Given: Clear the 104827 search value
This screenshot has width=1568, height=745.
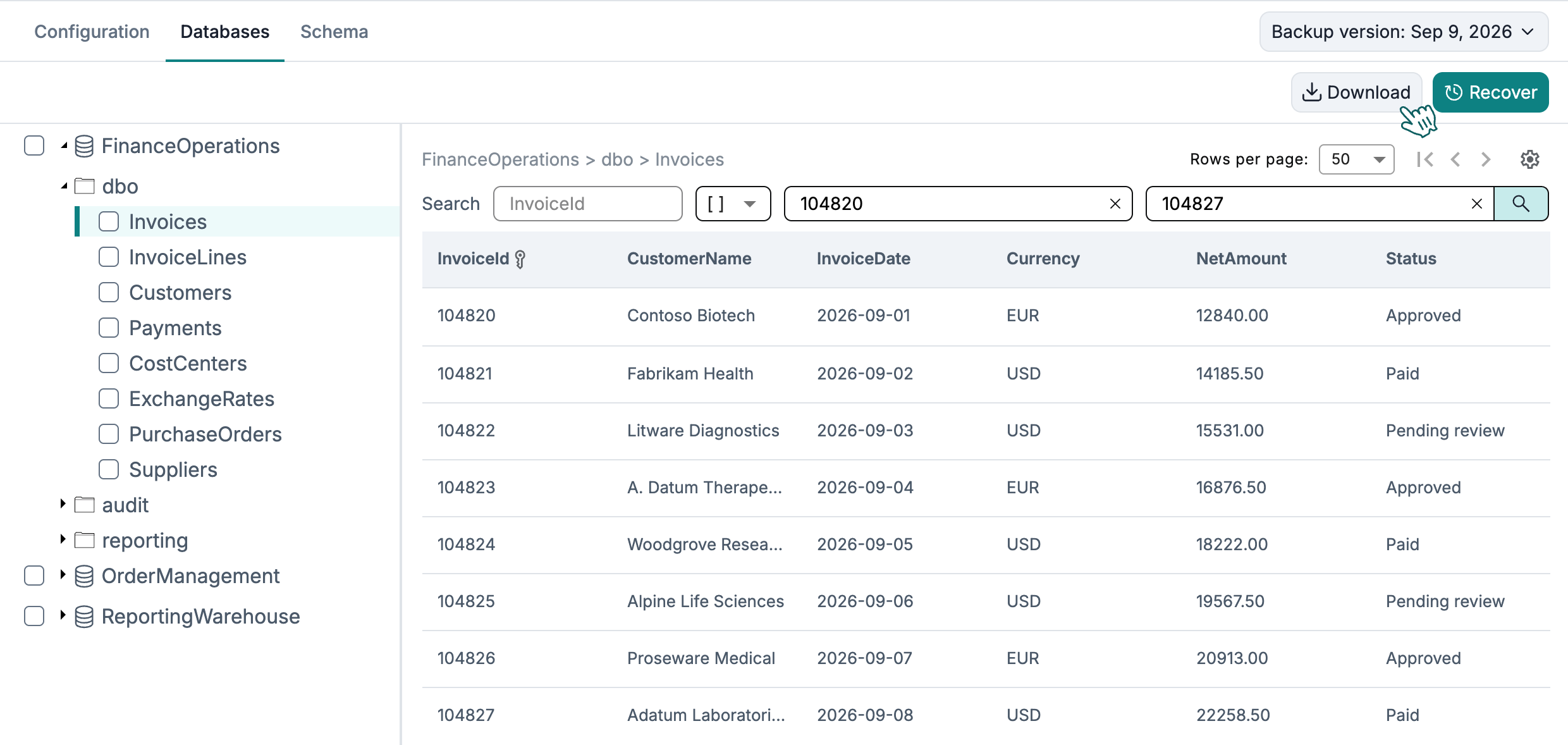Looking at the screenshot, I should pos(1477,204).
